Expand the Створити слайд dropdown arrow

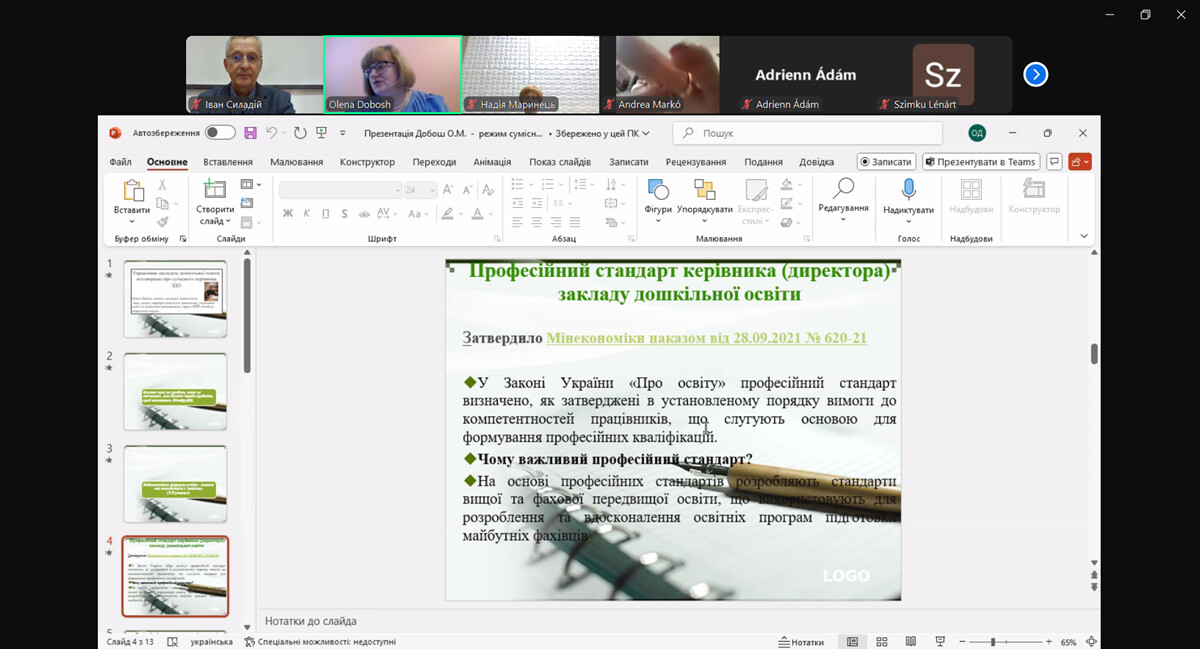coord(228,222)
